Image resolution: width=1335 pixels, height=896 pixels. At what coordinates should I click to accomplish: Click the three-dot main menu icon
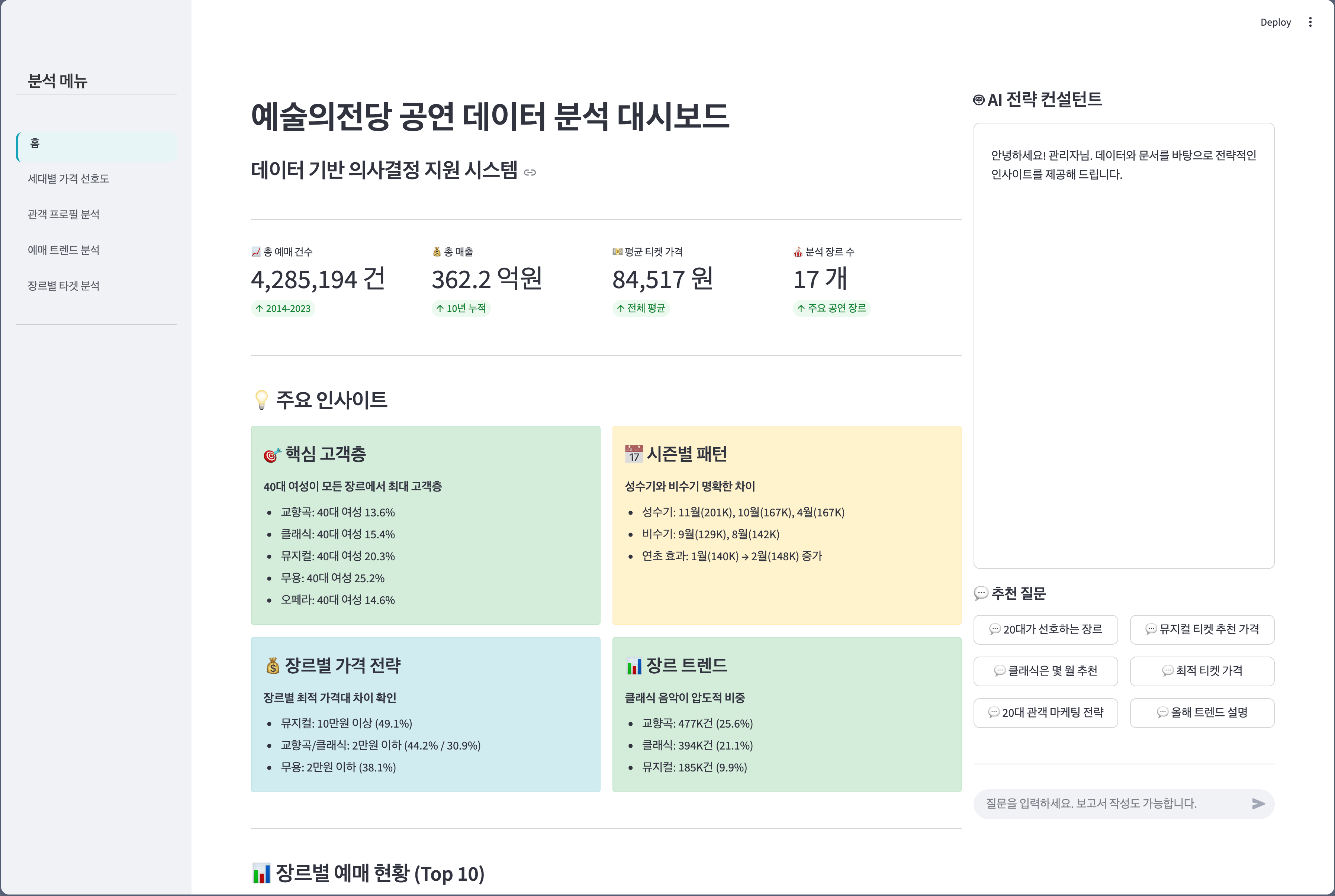(1310, 22)
